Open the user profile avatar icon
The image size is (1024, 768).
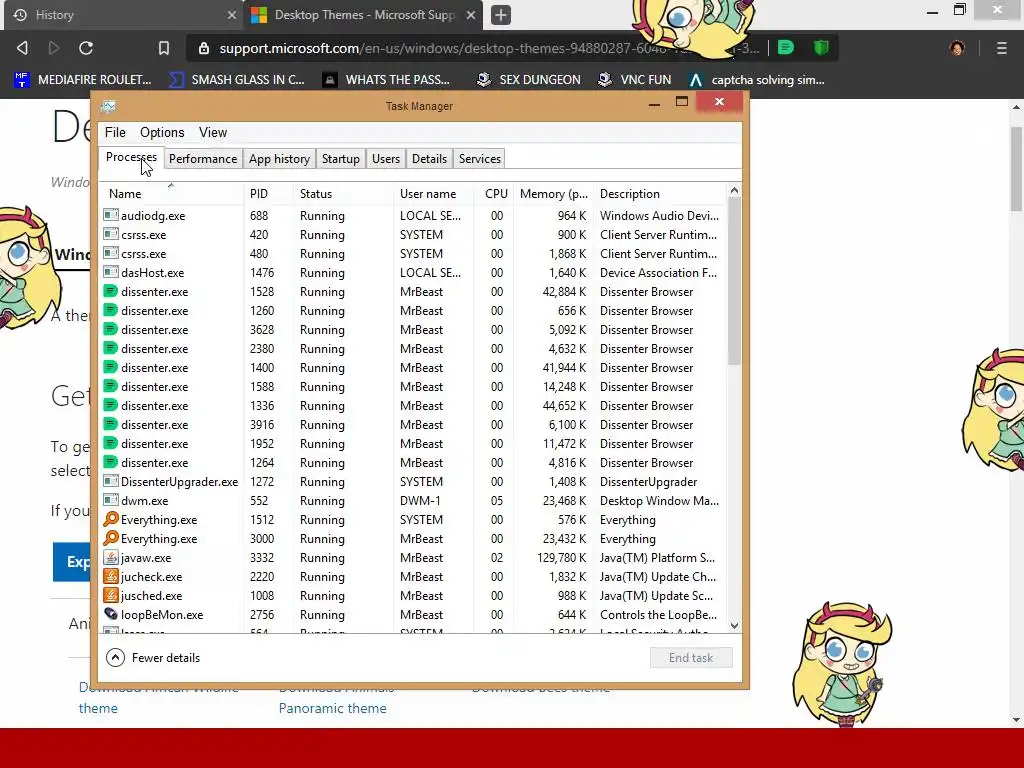coord(957,48)
